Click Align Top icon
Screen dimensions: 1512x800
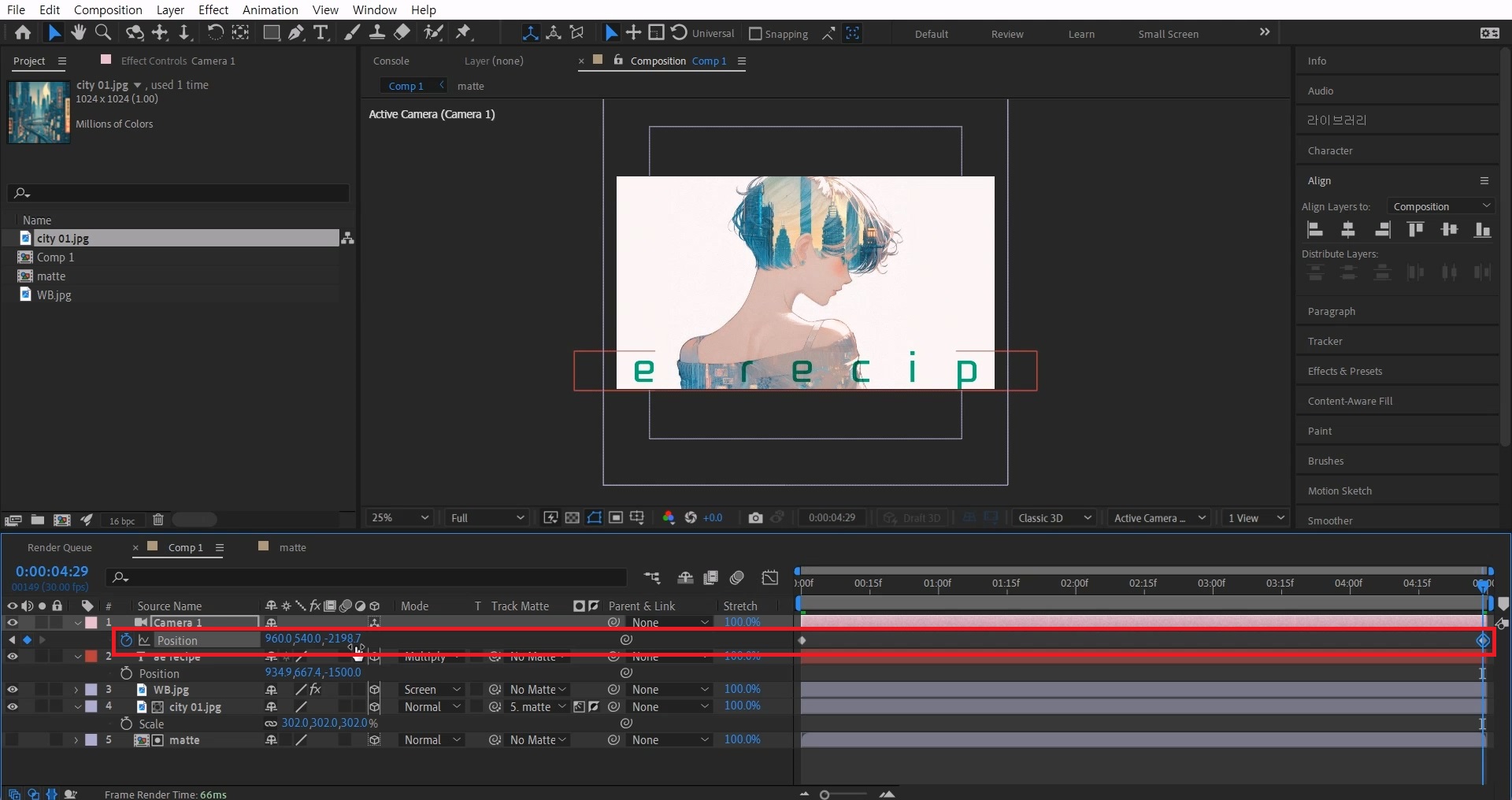[1415, 230]
